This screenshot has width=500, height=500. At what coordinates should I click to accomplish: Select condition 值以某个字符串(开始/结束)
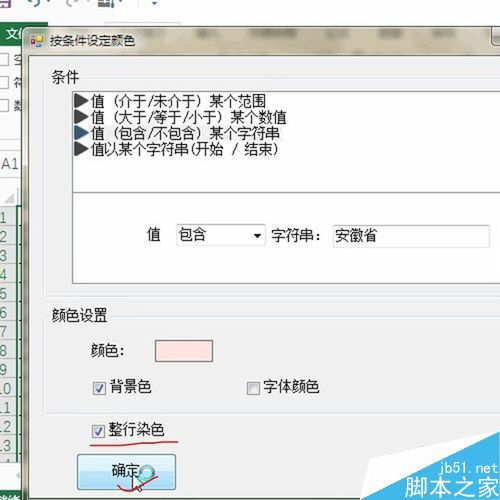(x=184, y=149)
